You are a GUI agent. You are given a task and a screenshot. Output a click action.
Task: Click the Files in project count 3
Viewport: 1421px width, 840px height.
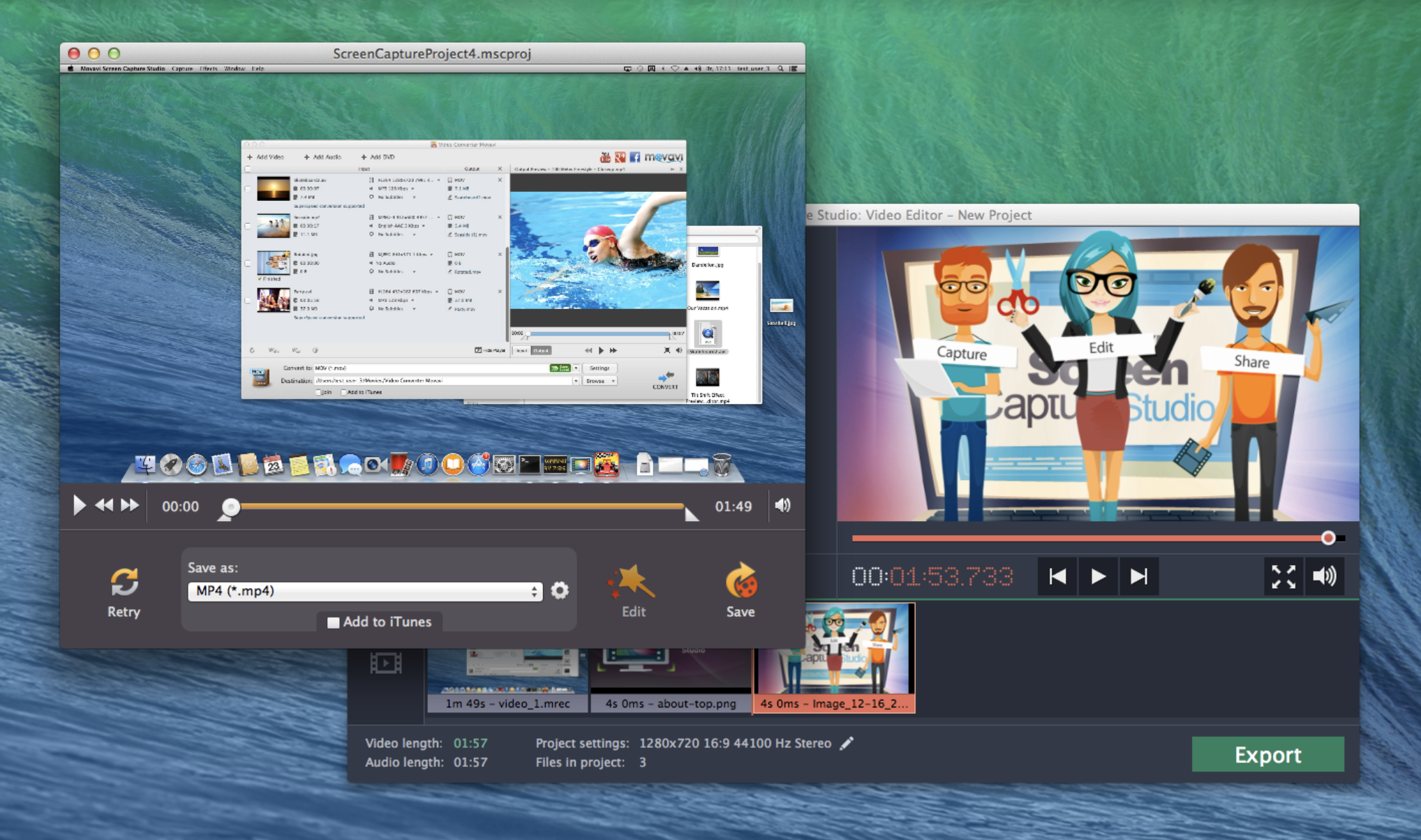tap(642, 762)
